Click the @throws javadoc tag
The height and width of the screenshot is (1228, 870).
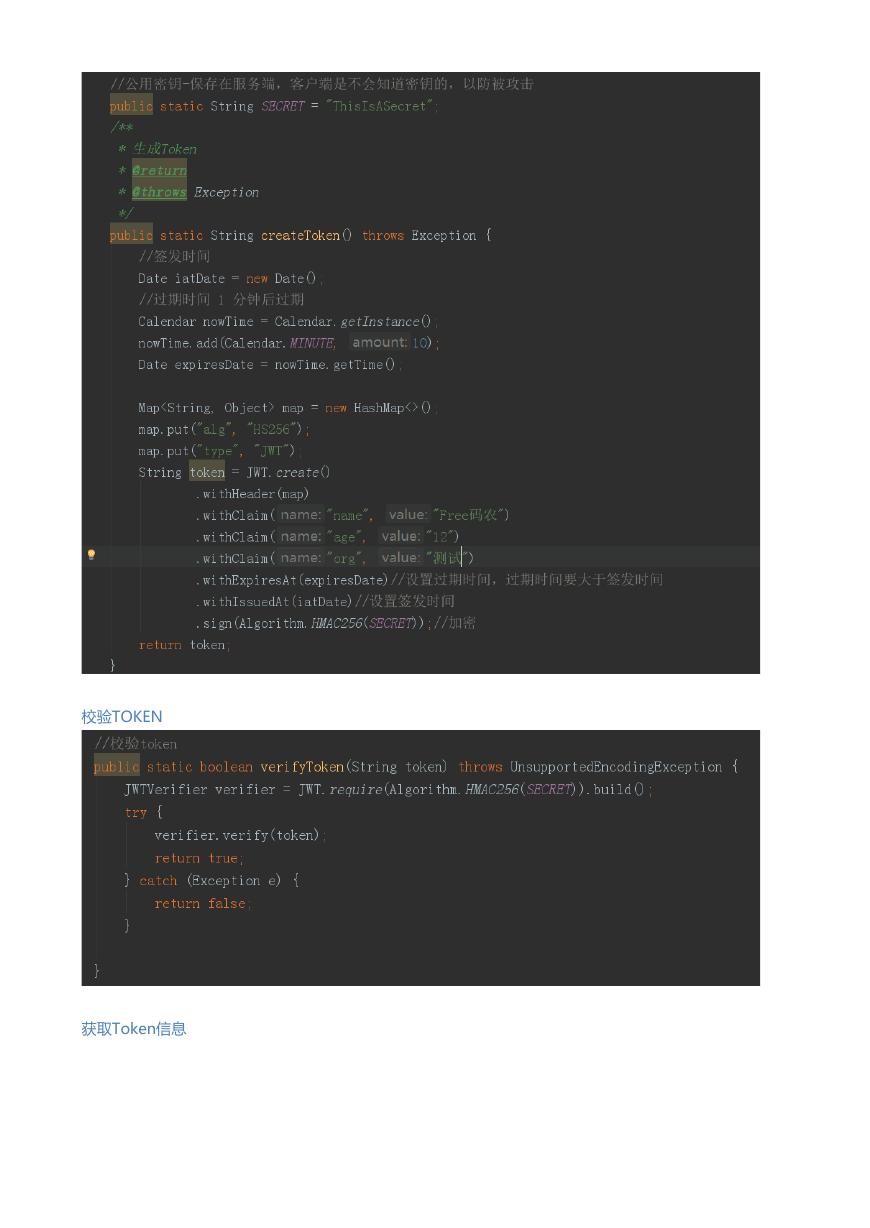159,192
